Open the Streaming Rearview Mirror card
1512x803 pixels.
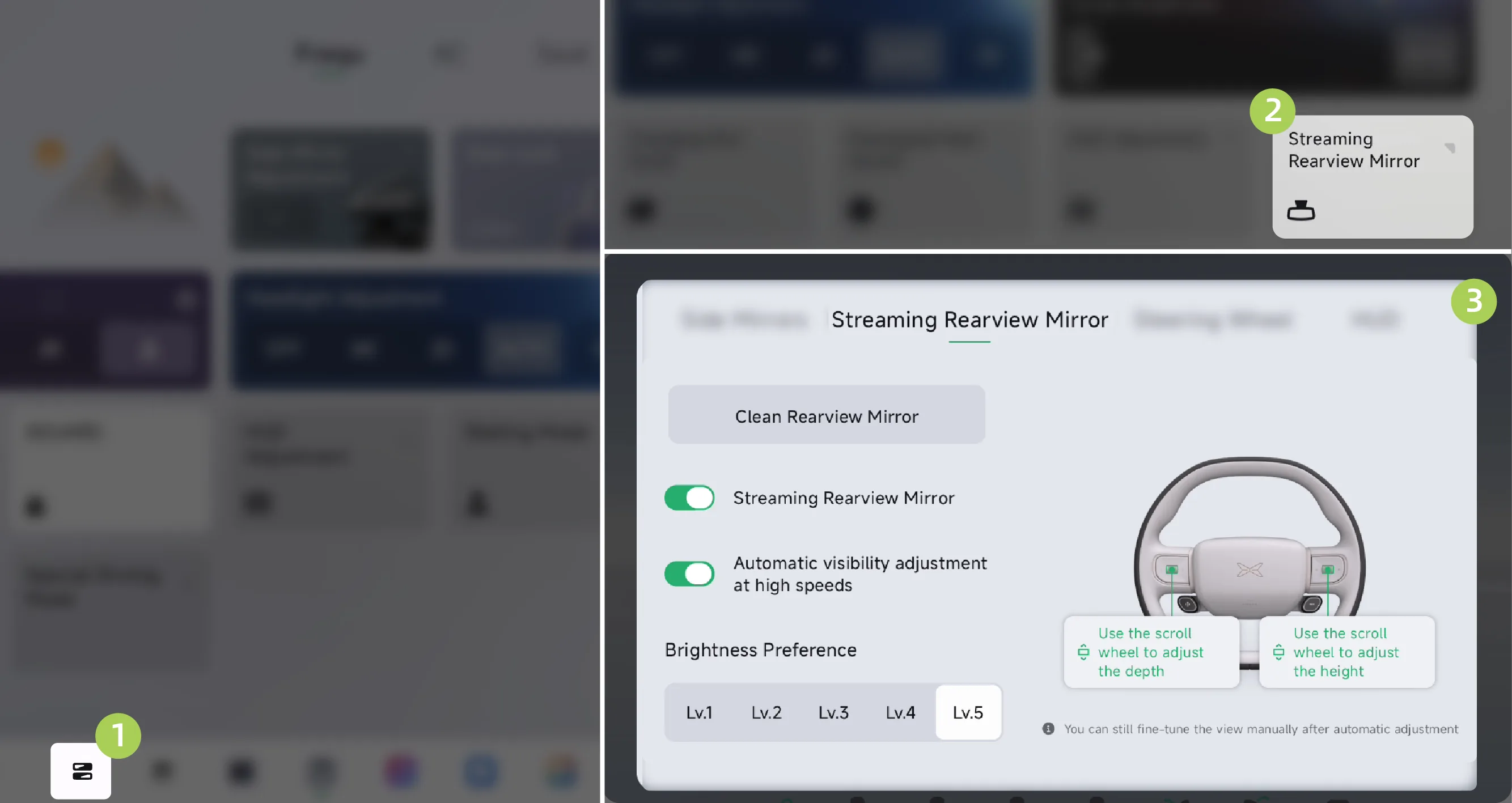coord(1373,177)
